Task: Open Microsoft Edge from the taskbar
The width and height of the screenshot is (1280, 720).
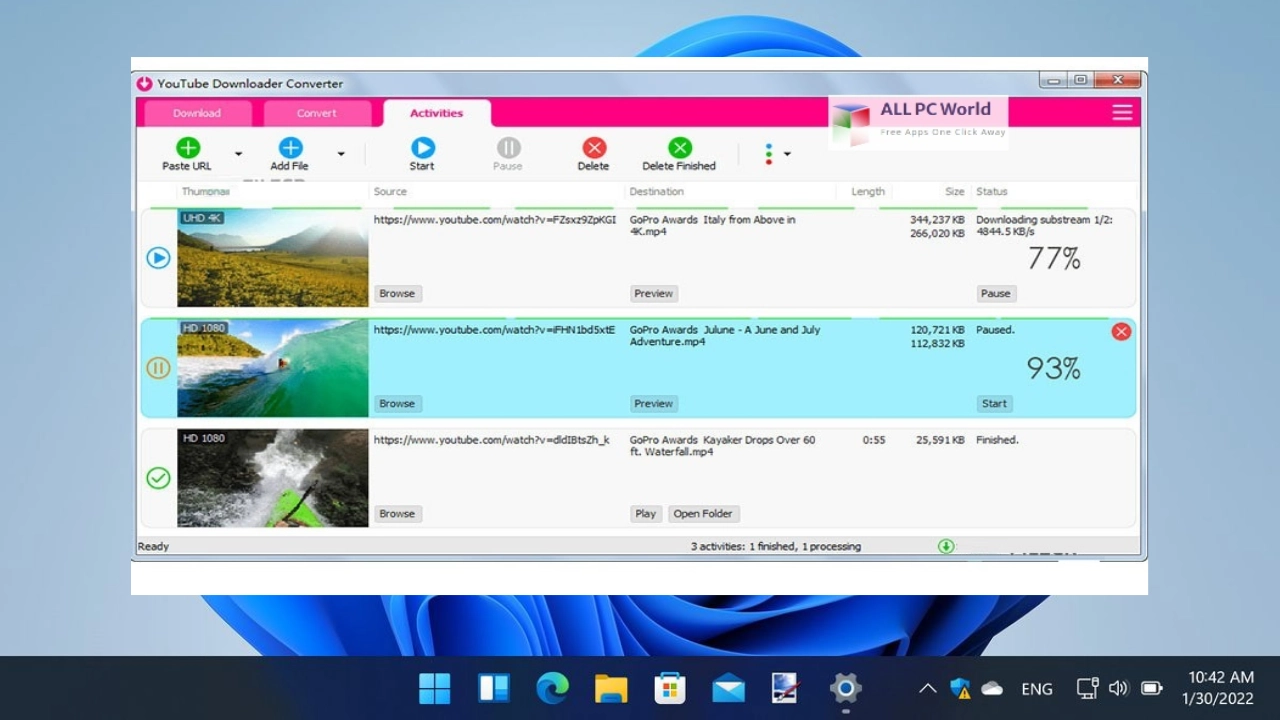Action: tap(552, 688)
